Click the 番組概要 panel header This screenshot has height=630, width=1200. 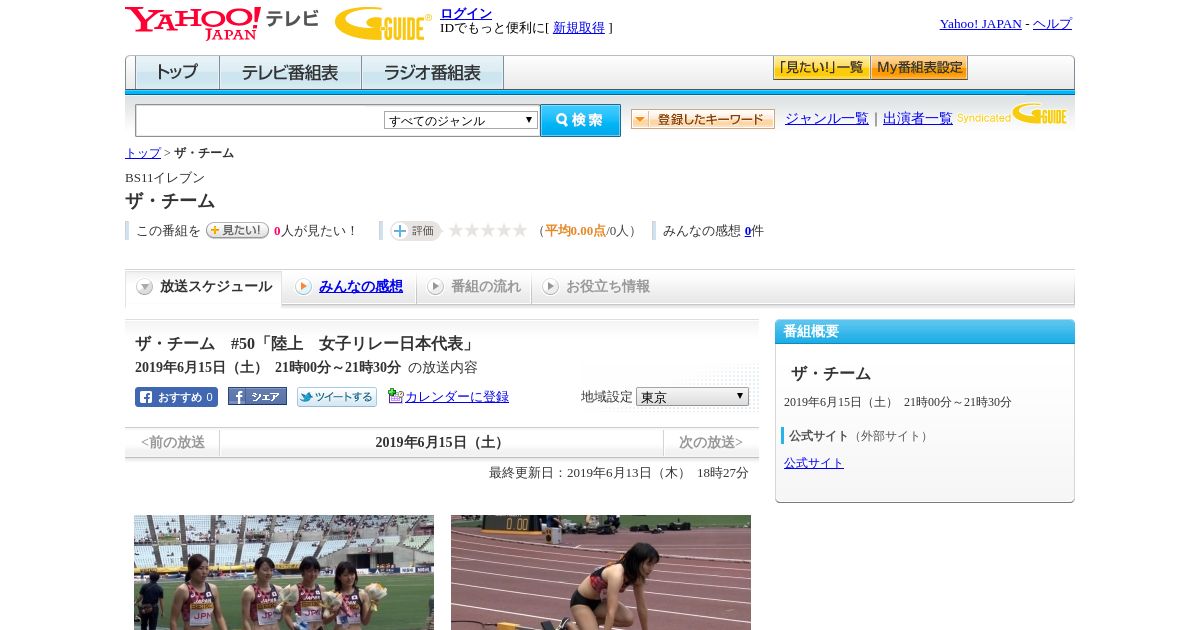point(925,332)
